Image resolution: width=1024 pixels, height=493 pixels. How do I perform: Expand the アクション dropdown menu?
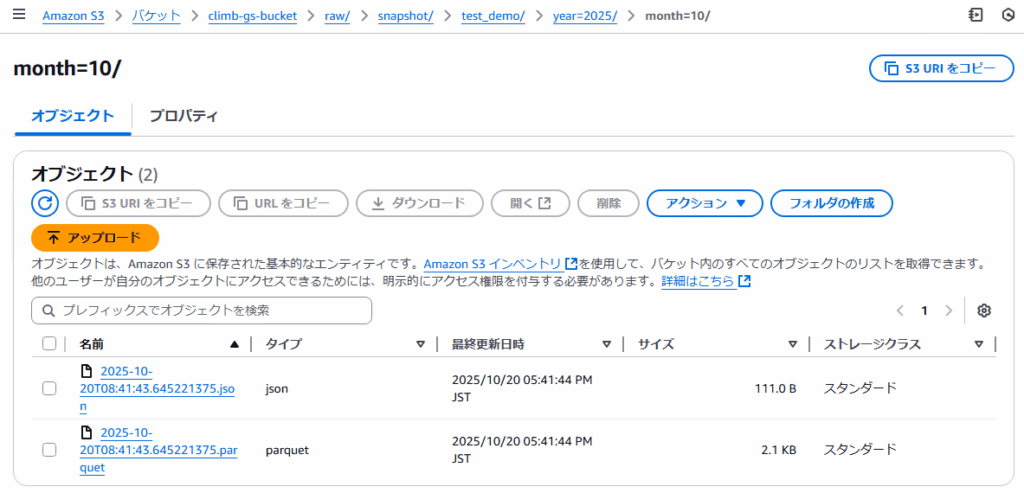(x=705, y=203)
